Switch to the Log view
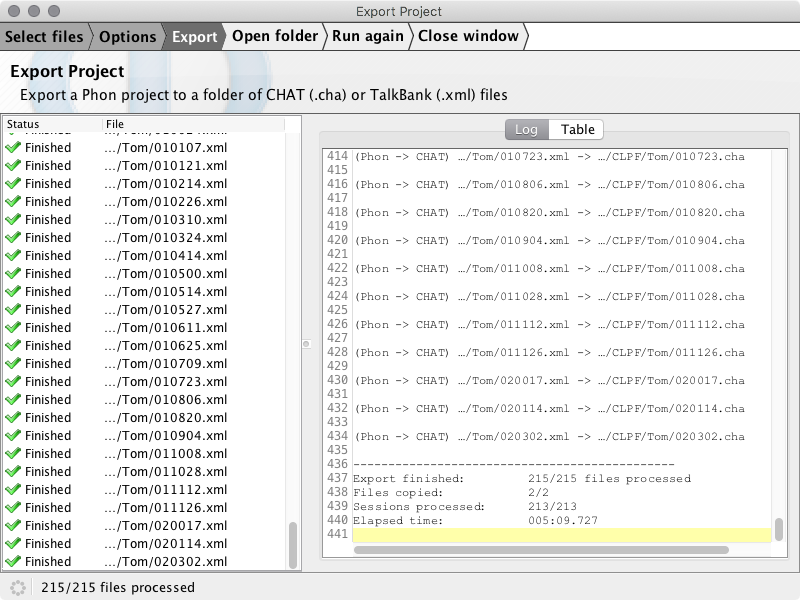This screenshot has width=800, height=600. click(x=527, y=130)
